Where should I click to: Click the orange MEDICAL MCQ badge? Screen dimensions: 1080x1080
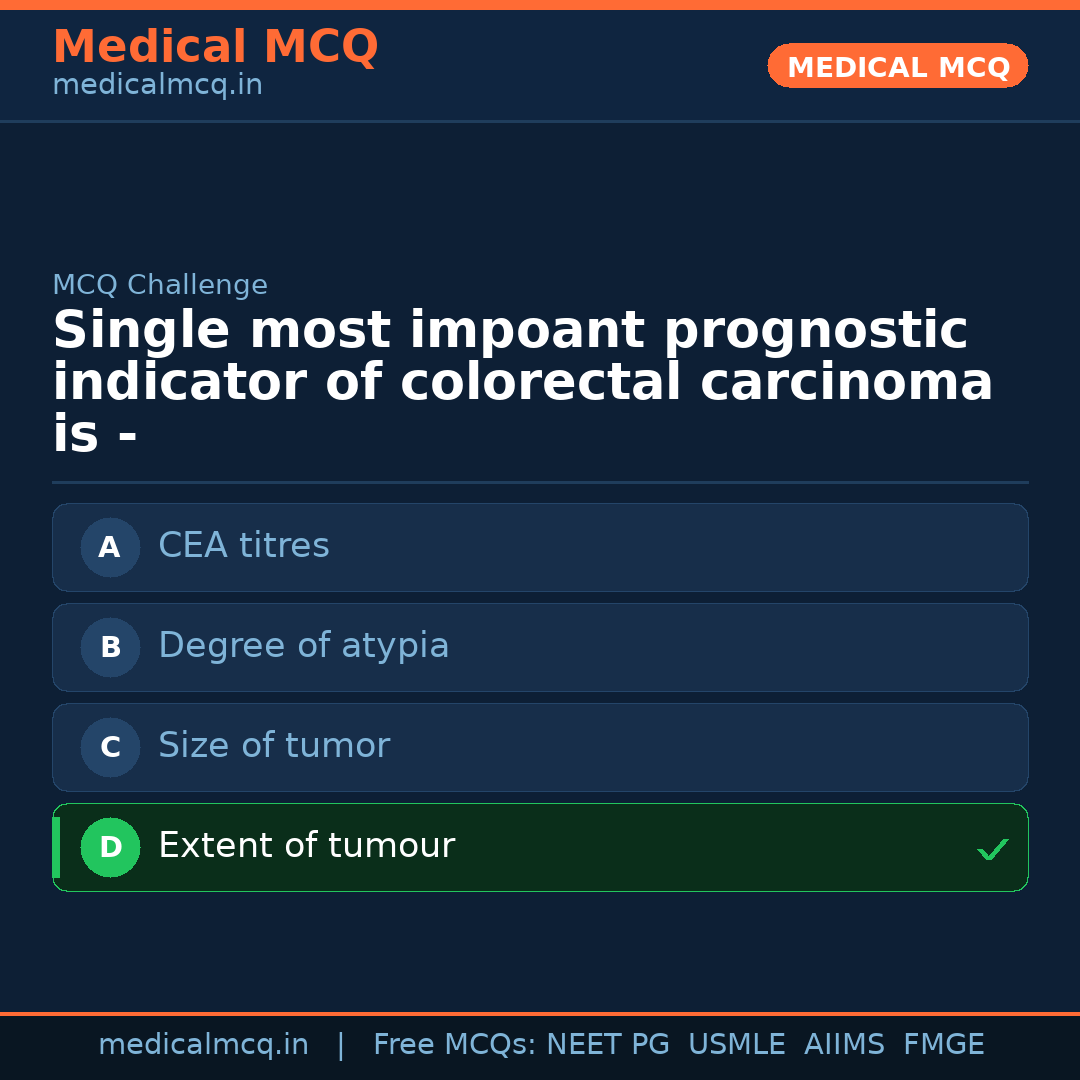pyautogui.click(x=897, y=67)
